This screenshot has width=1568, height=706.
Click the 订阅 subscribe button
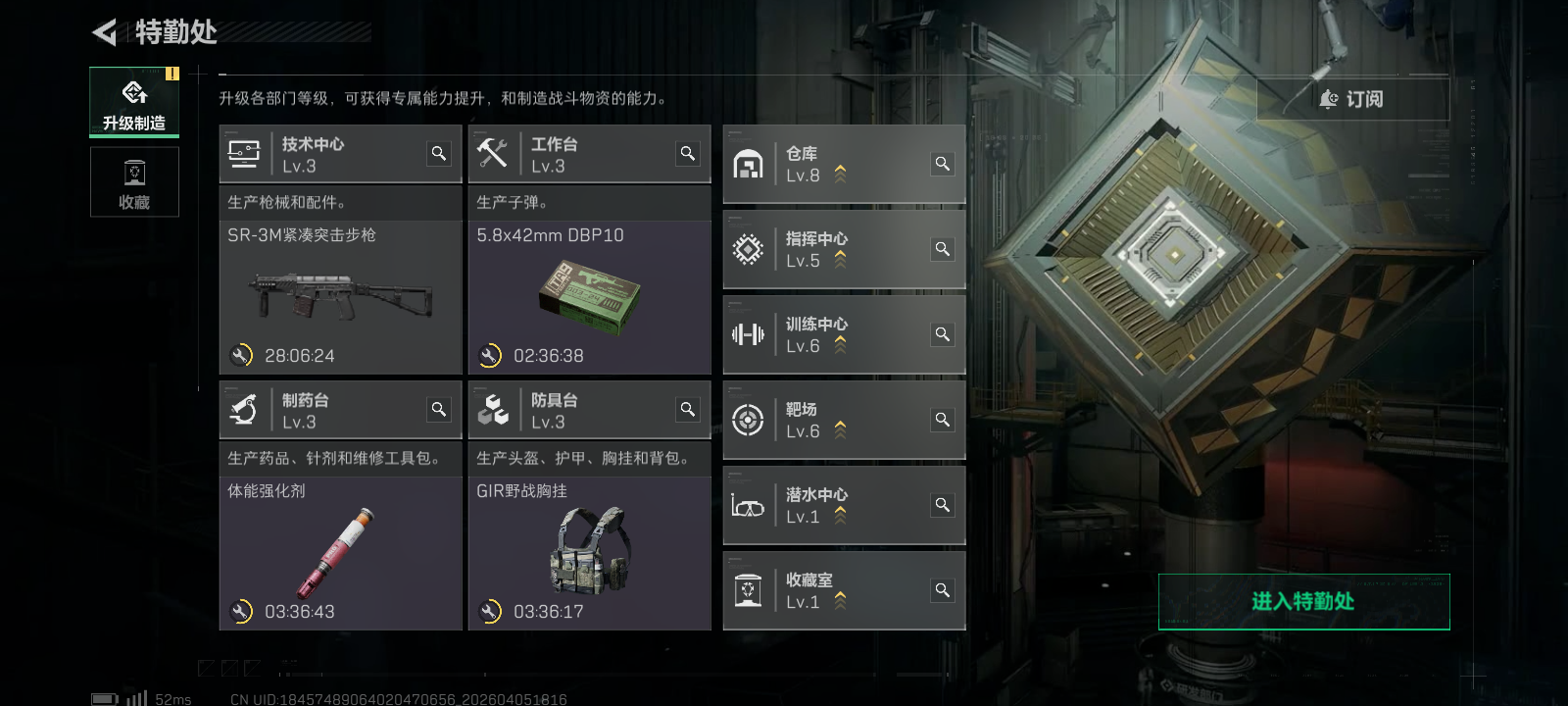pos(1352,99)
